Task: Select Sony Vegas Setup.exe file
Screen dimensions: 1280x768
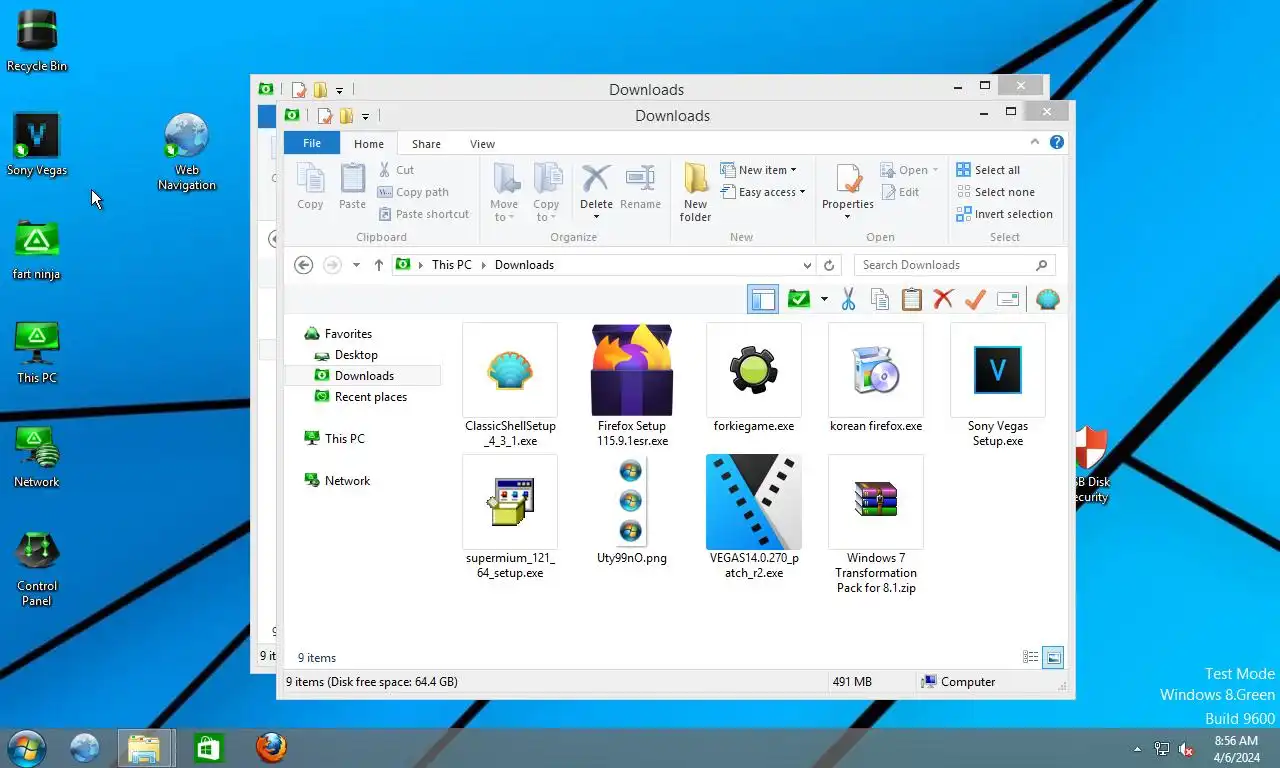Action: point(998,385)
